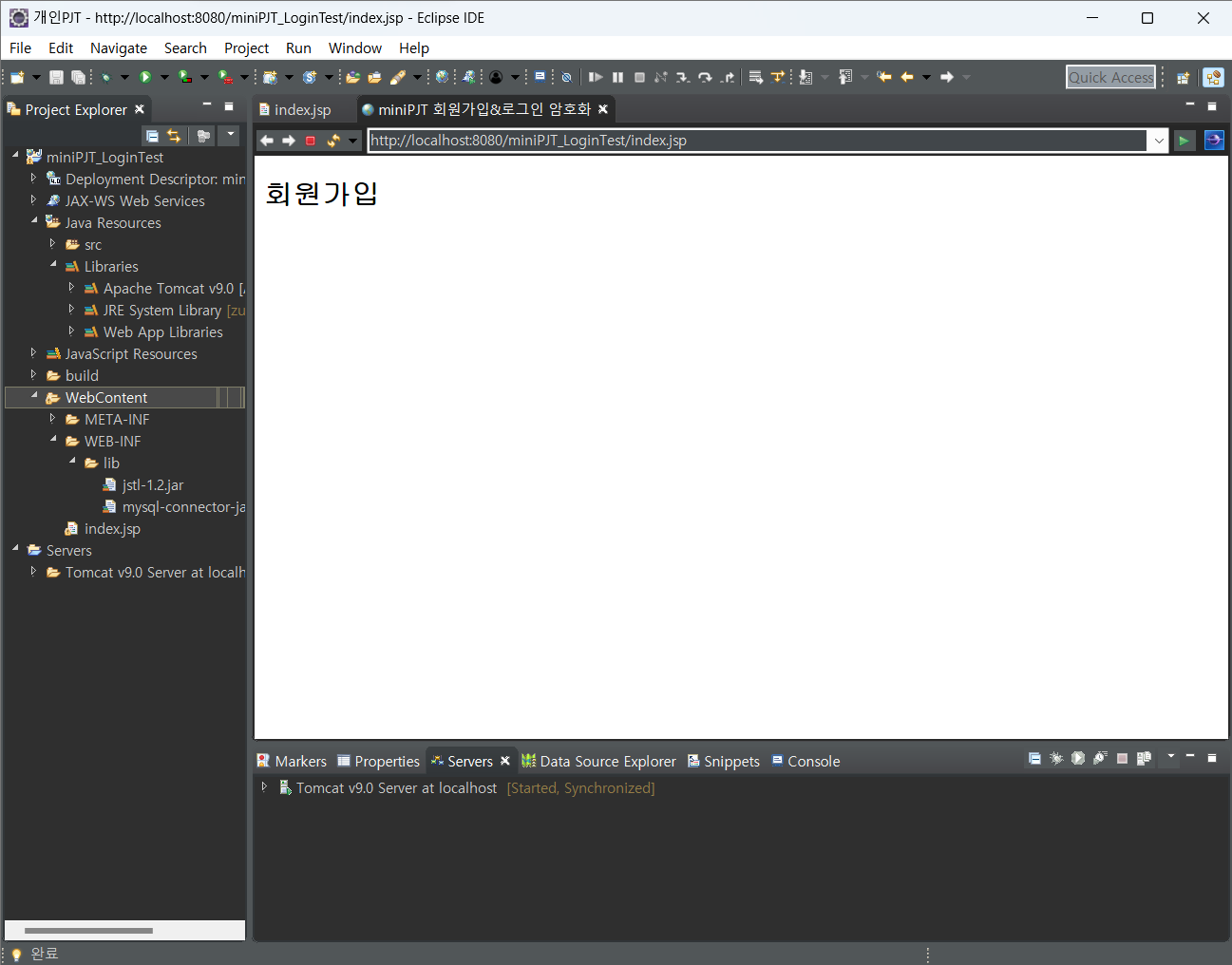Expand the src folder
The height and width of the screenshot is (965, 1232).
(52, 243)
